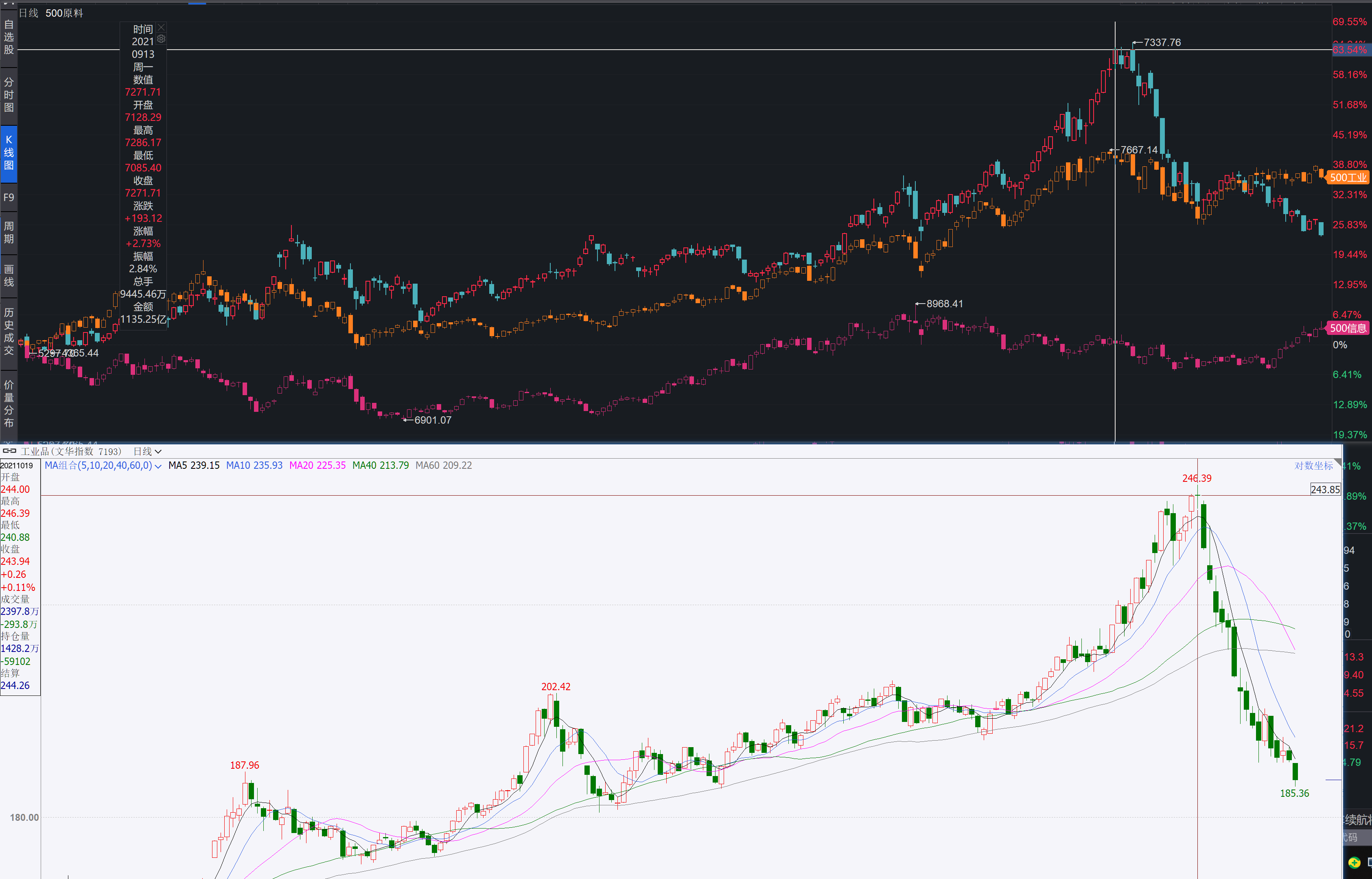Open F9 in the left sidebar
This screenshot has width=1372, height=879.
point(9,197)
